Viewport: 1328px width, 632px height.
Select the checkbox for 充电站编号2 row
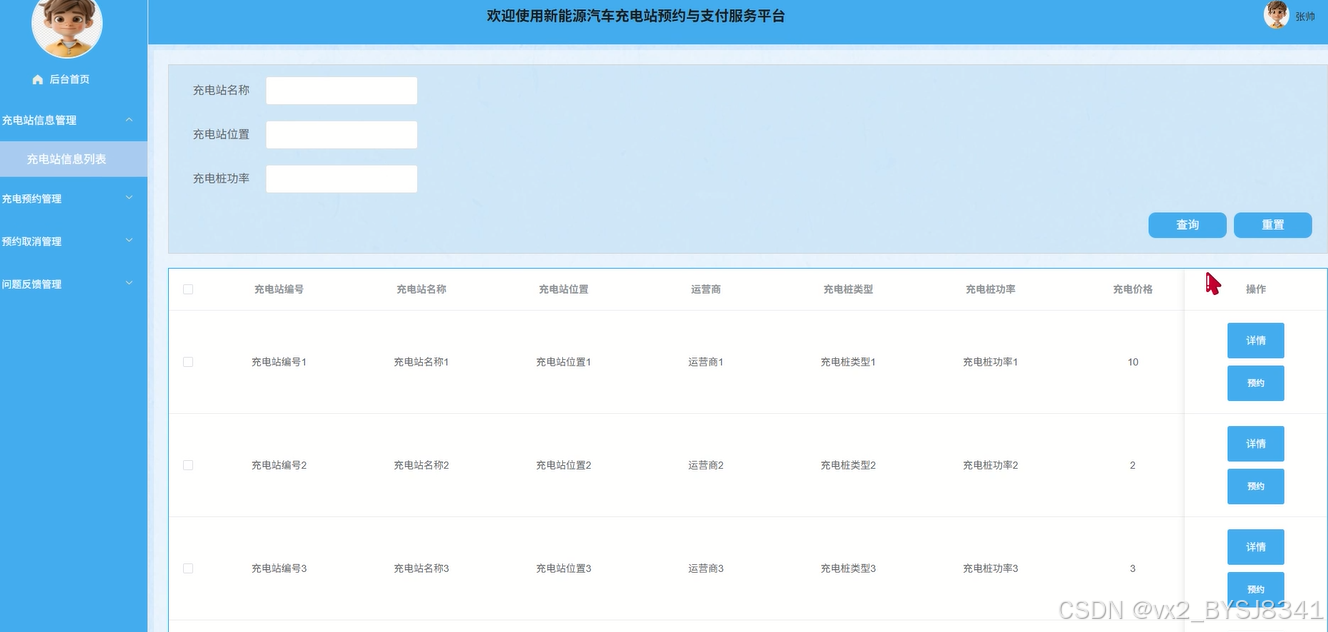pyautogui.click(x=188, y=465)
